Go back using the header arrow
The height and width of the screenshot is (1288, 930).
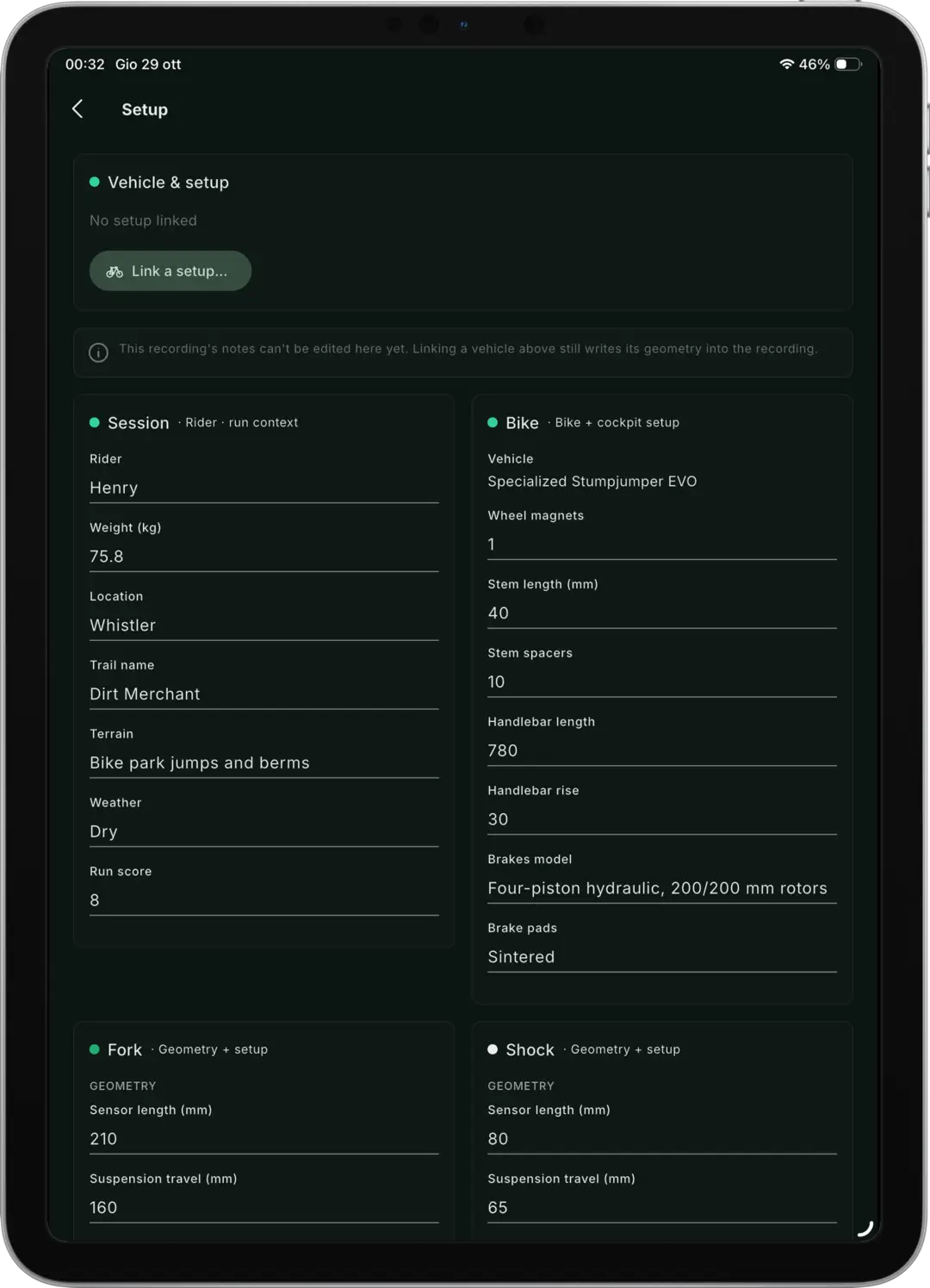(x=77, y=109)
